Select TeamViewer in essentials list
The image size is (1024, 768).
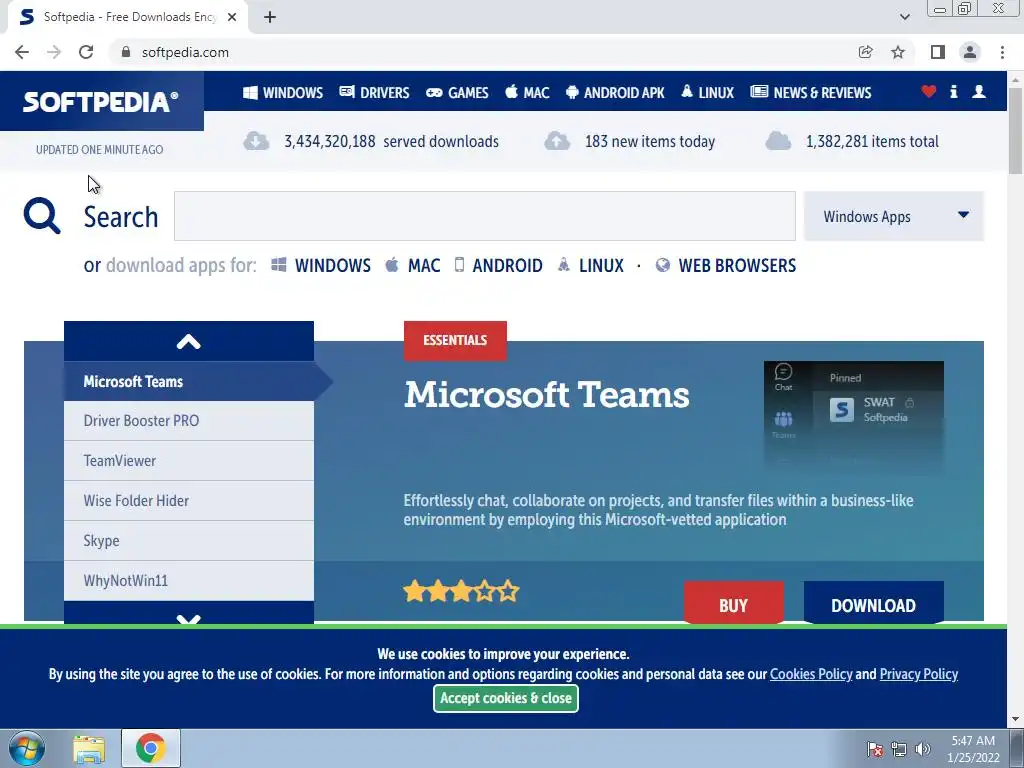click(189, 460)
